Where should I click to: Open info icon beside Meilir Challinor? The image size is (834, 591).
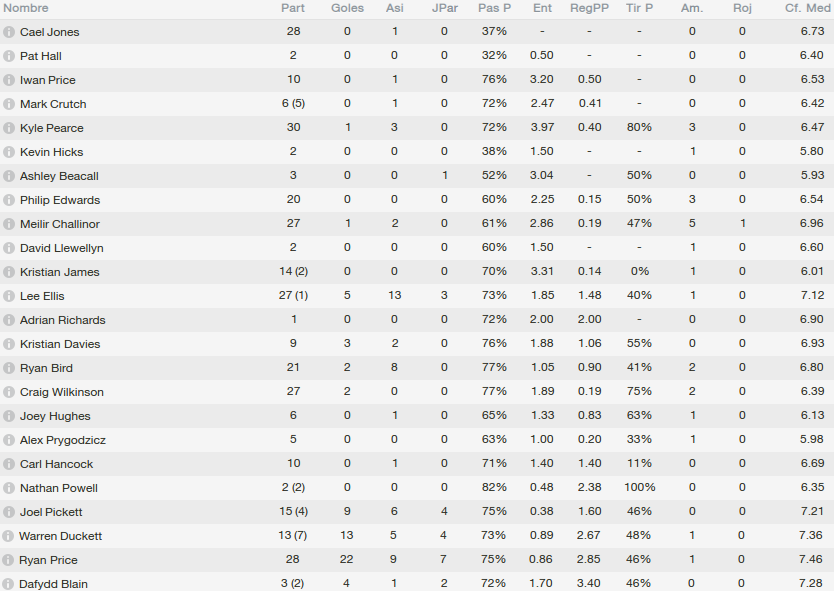9,224
